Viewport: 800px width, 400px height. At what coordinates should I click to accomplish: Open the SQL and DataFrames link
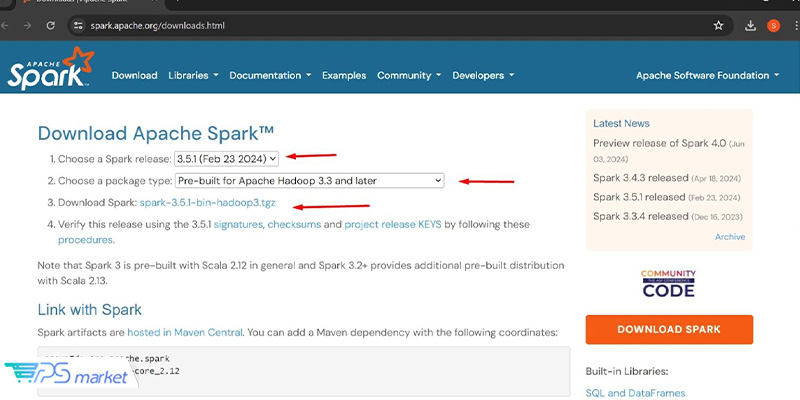coord(636,393)
